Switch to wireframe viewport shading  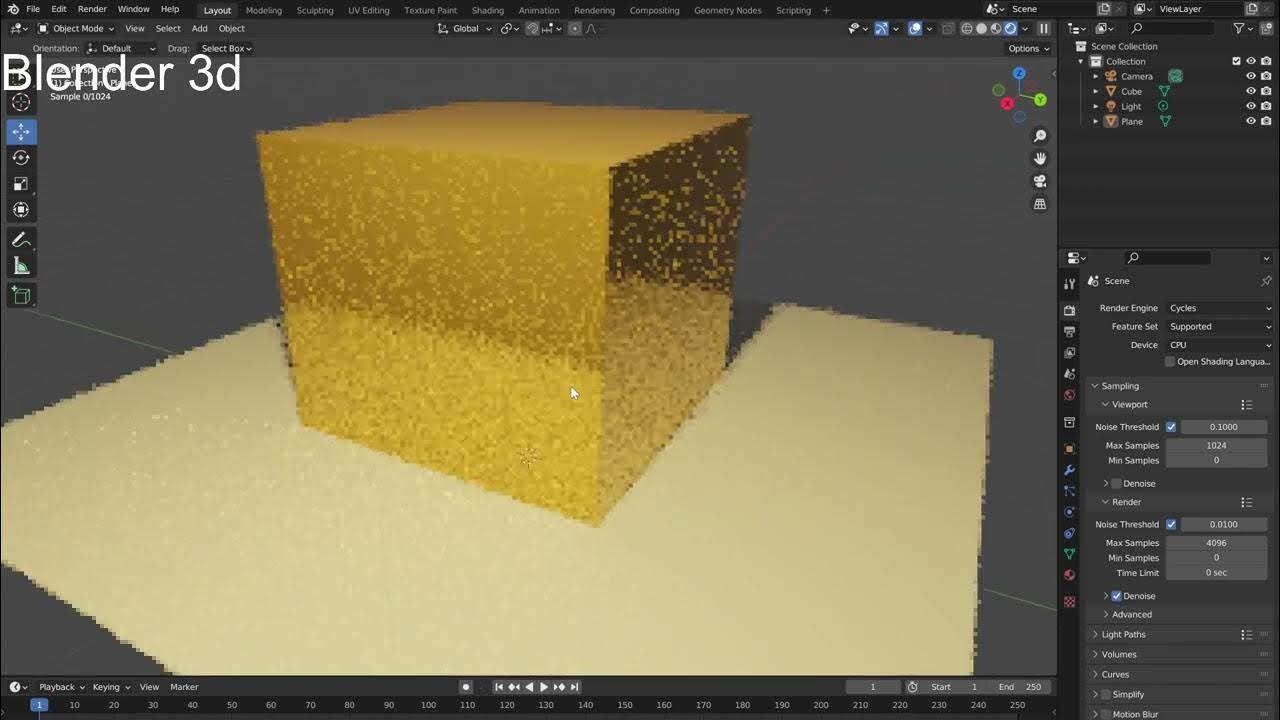click(x=967, y=29)
